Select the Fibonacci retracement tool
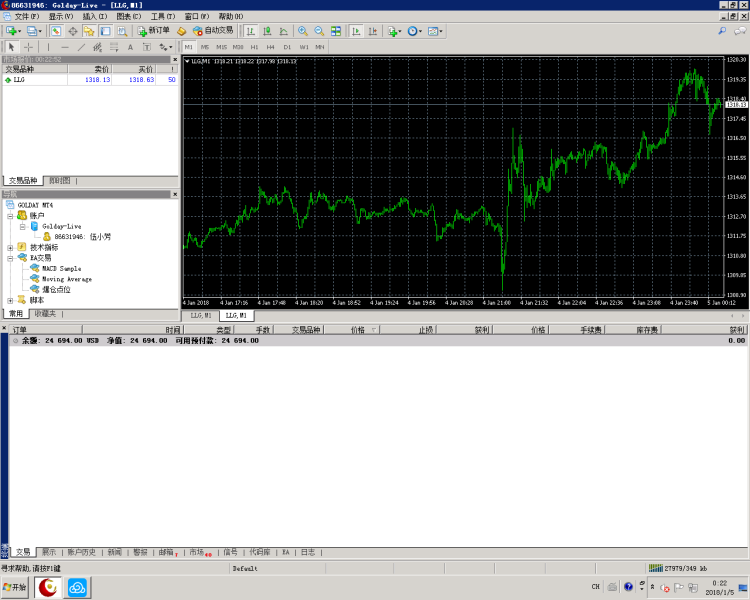This screenshot has height=600, width=750. pos(114,47)
